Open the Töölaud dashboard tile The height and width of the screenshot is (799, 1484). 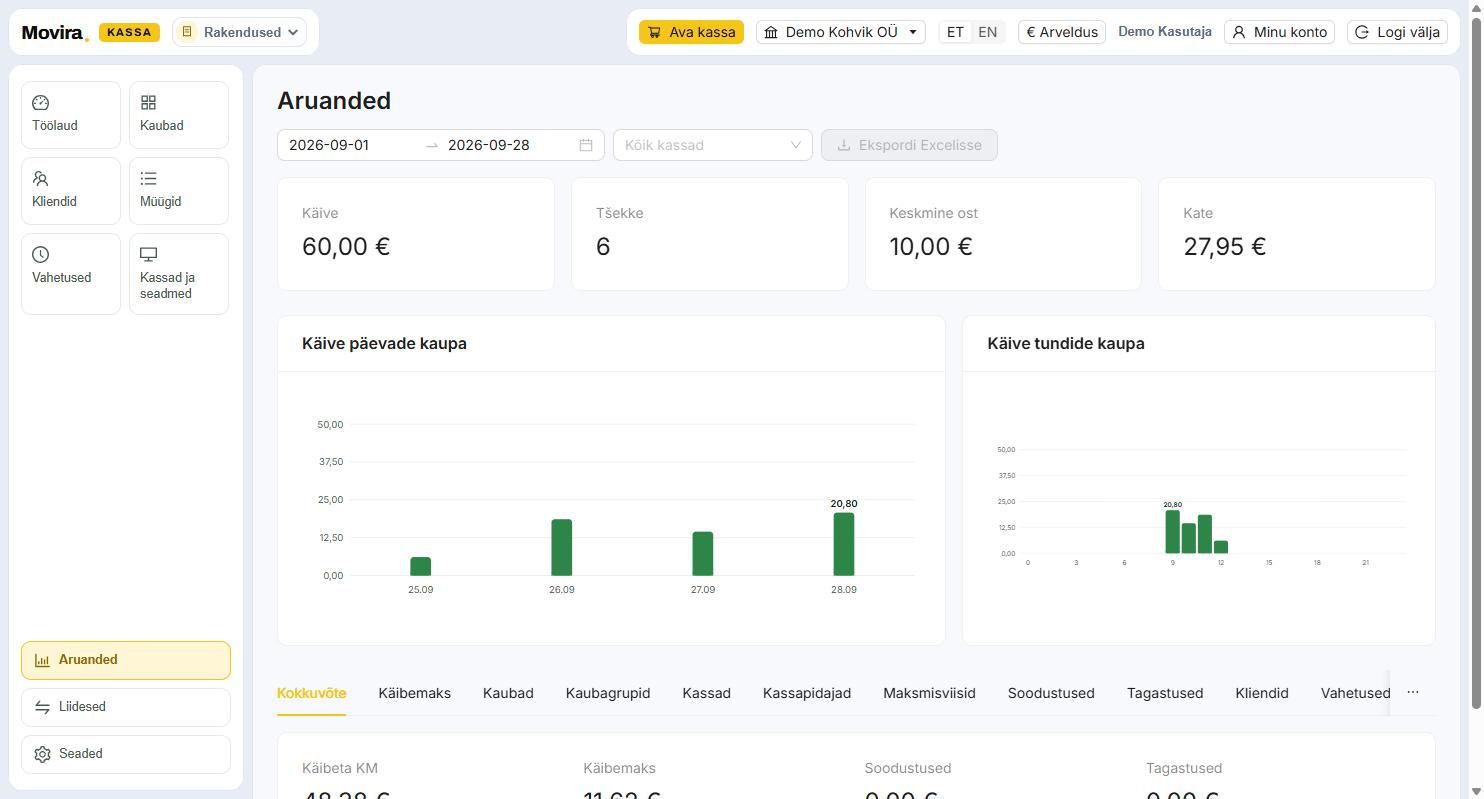71,115
